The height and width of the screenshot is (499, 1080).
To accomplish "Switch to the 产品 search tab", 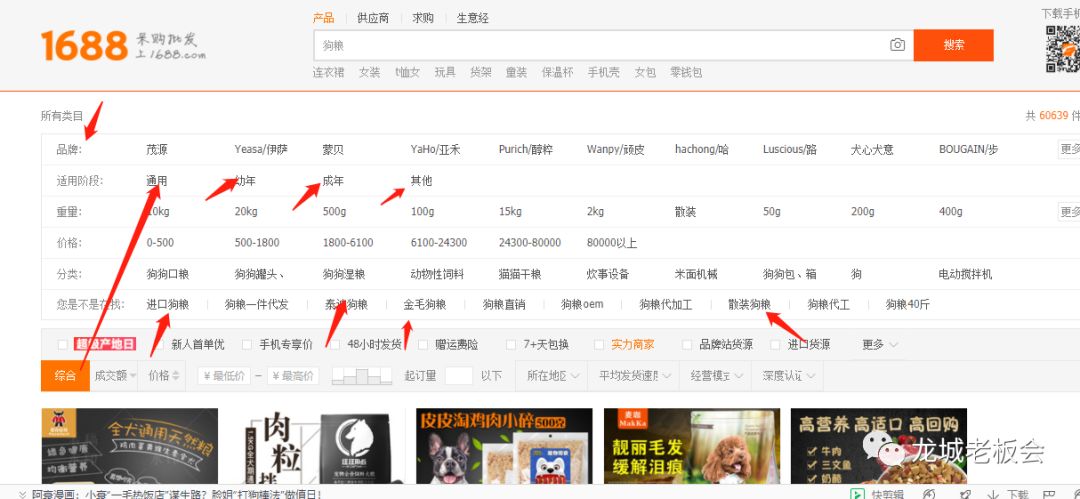I will pyautogui.click(x=323, y=18).
